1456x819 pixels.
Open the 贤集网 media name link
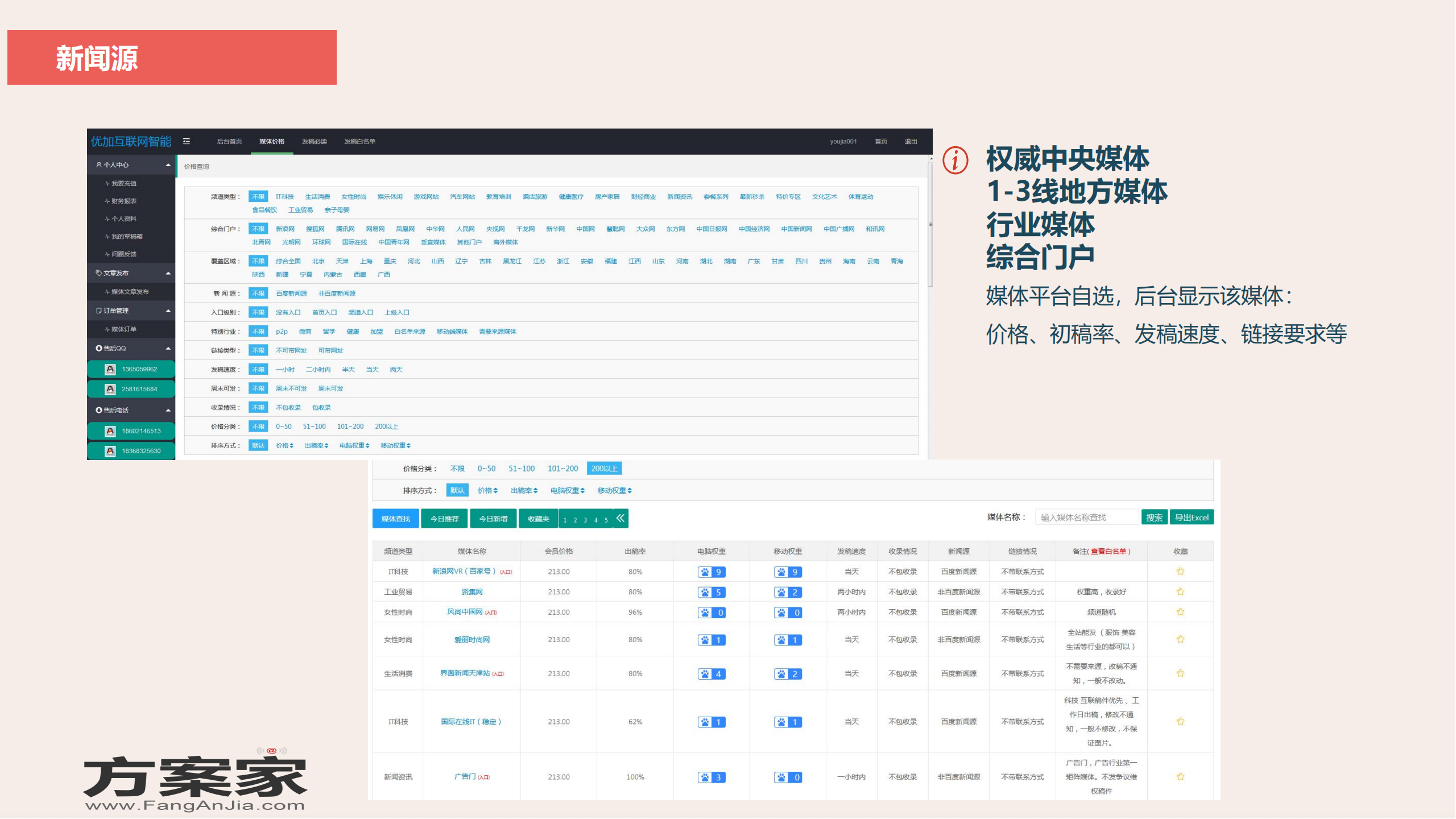pyautogui.click(x=471, y=592)
